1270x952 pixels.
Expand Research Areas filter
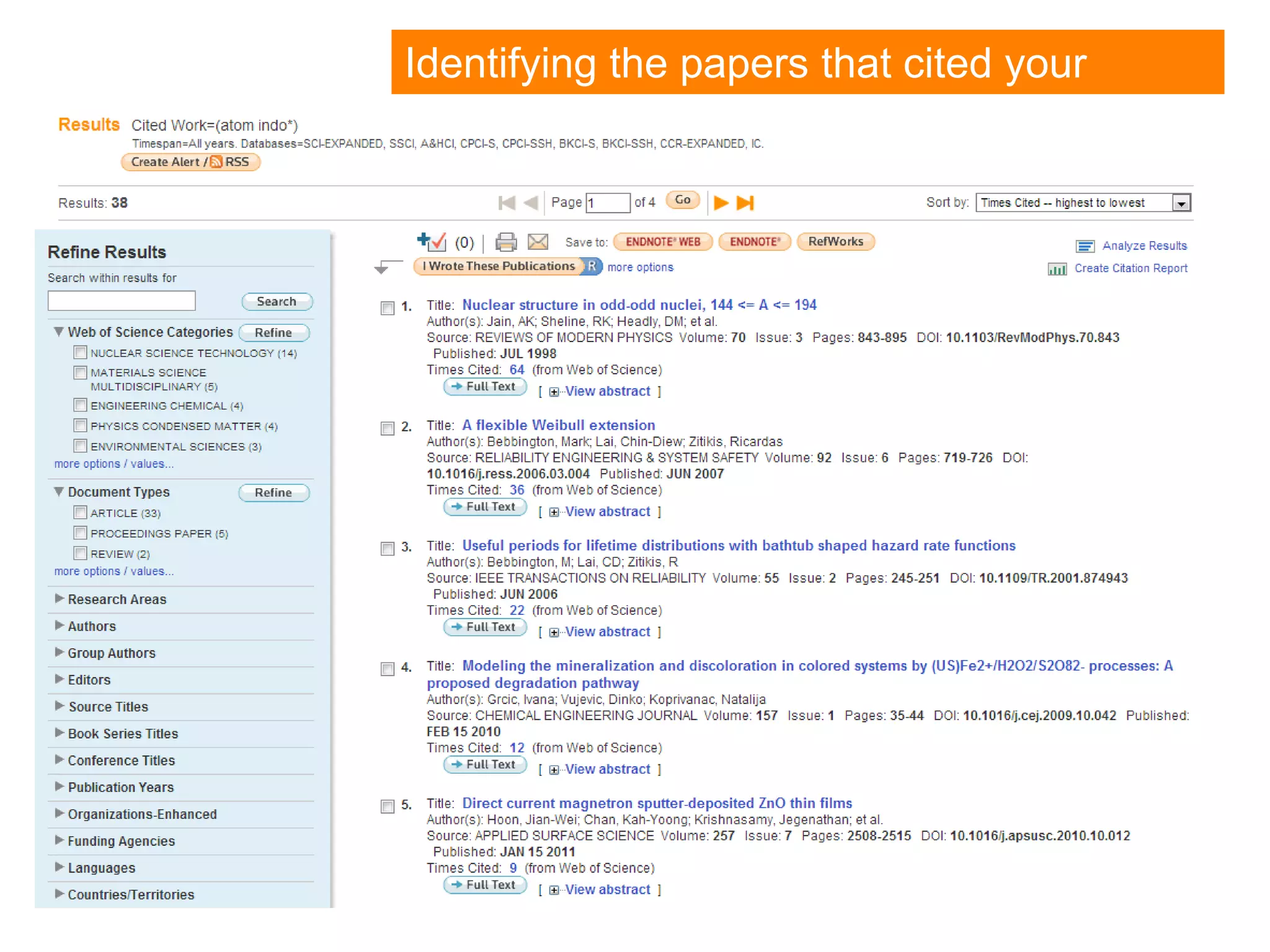tap(60, 599)
